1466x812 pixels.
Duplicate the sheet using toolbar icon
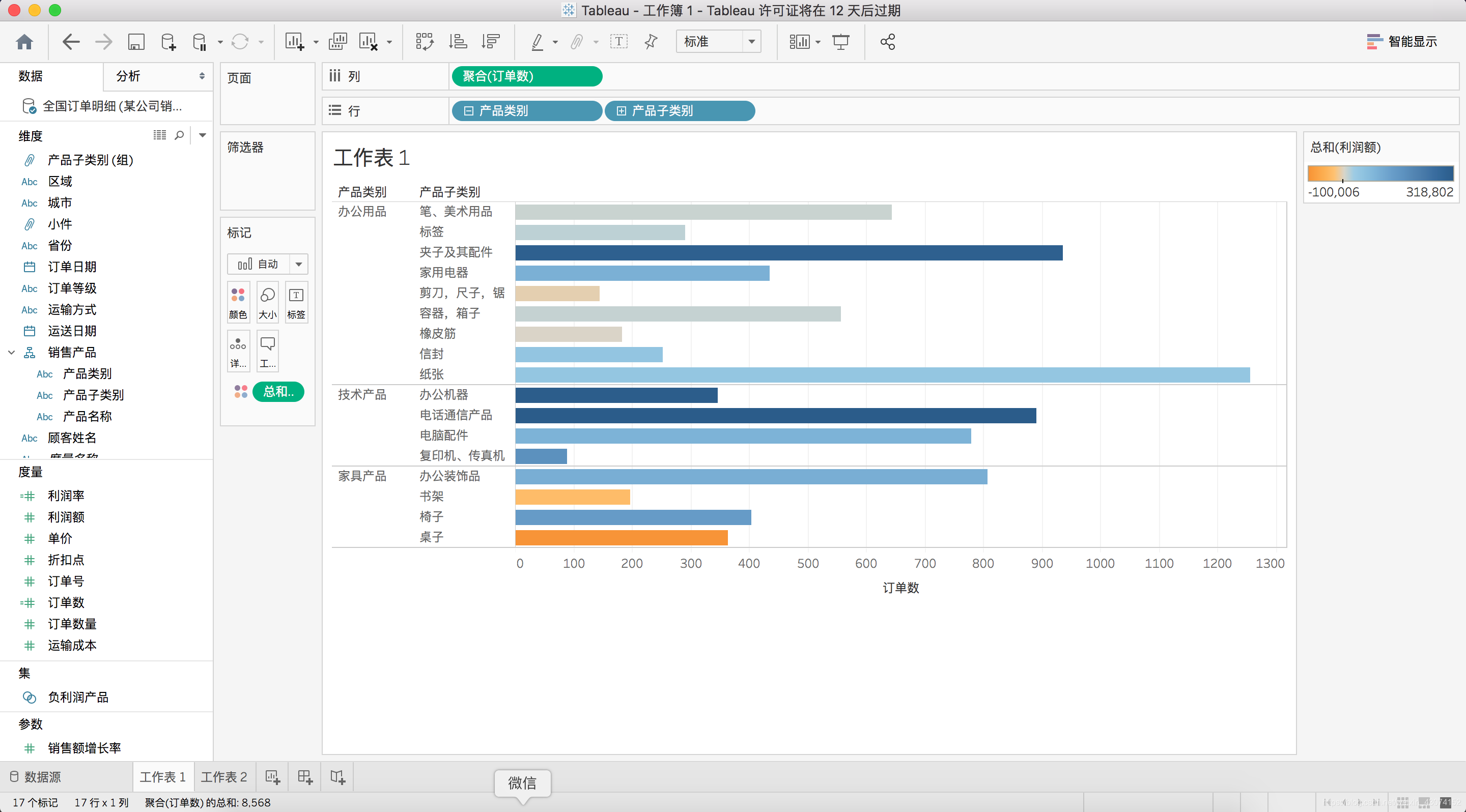point(338,42)
